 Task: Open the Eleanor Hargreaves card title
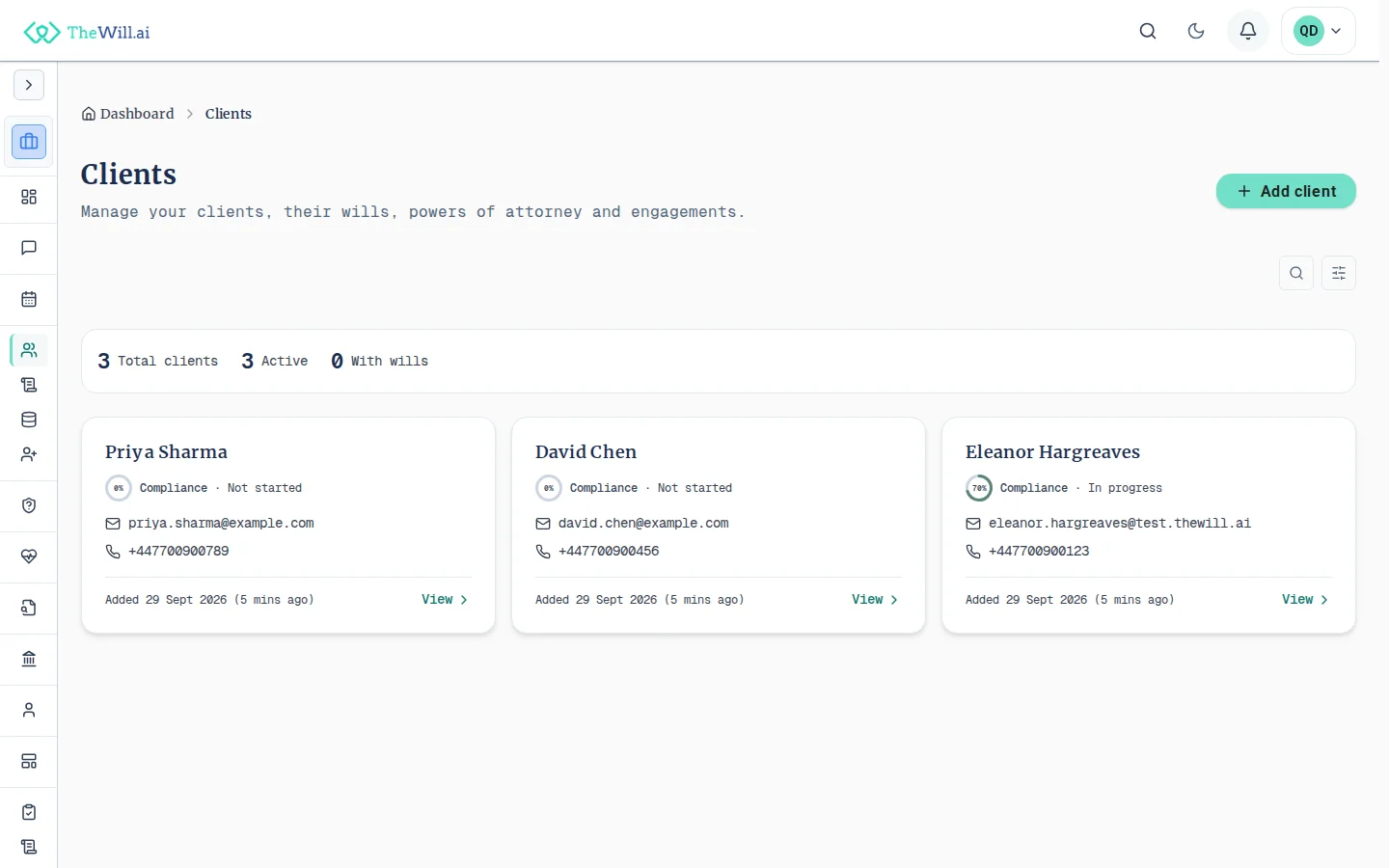(1052, 452)
